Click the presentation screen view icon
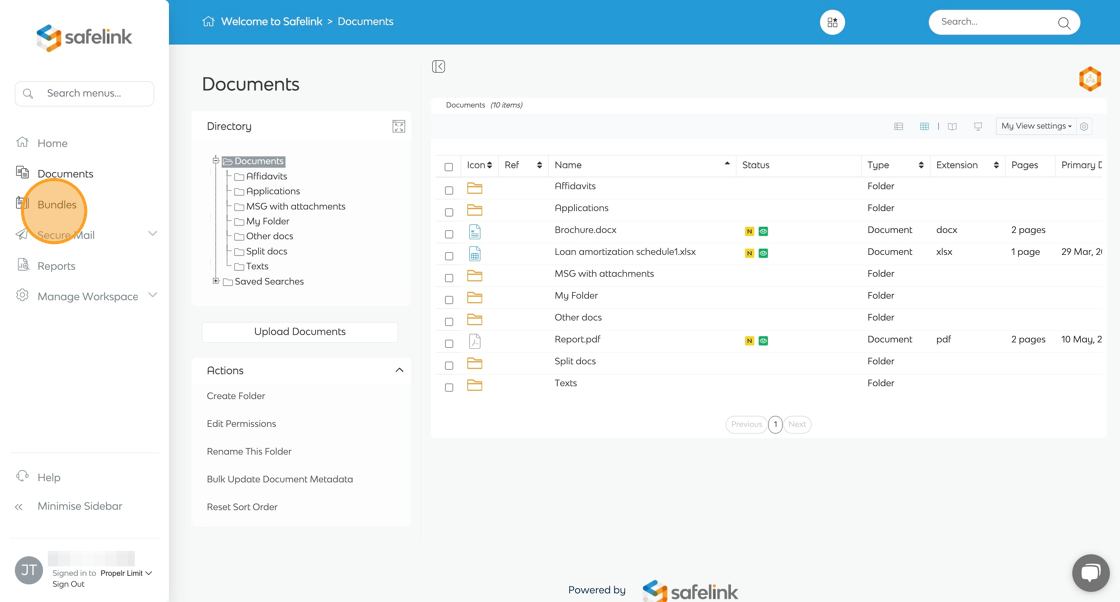Viewport: 1120px width, 602px height. [978, 126]
